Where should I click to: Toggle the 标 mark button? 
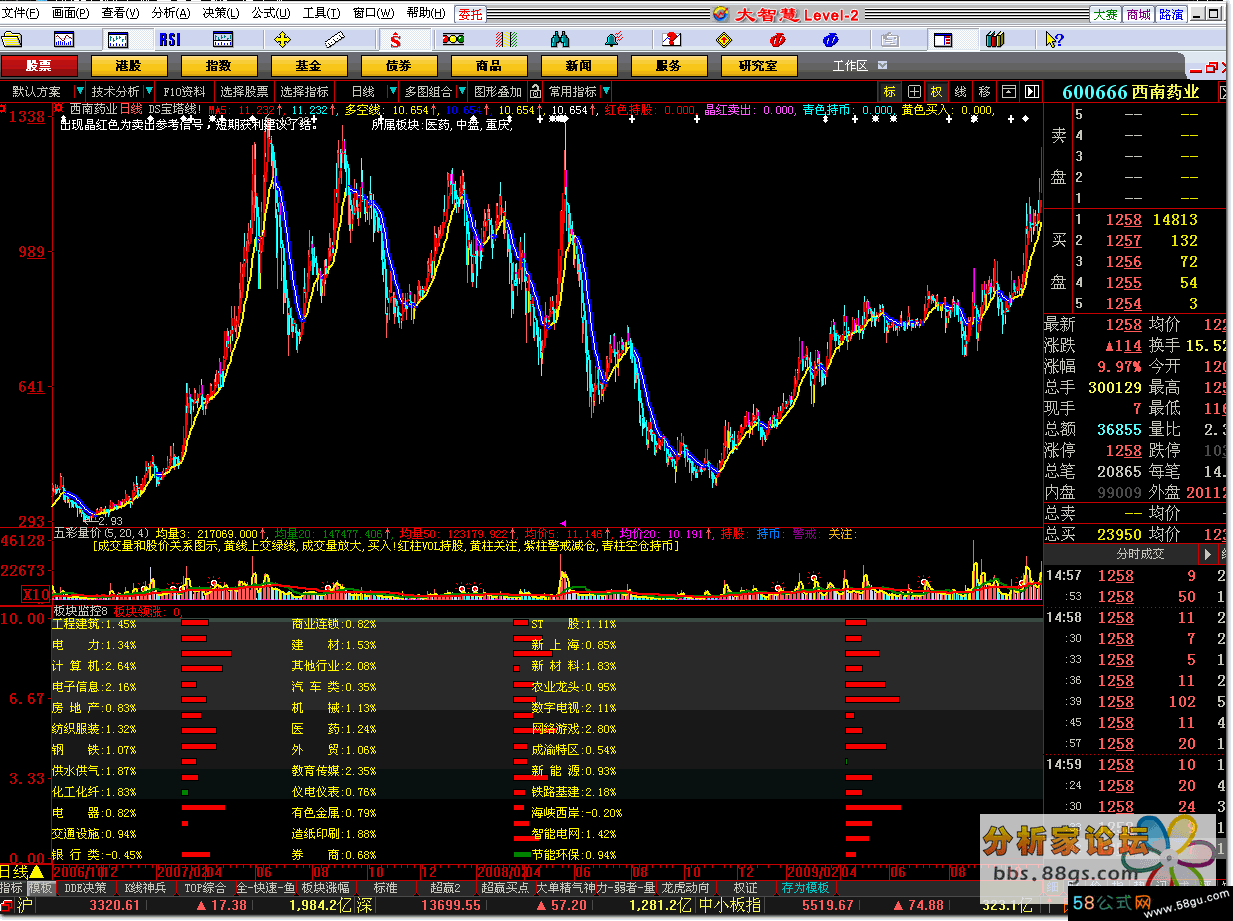[x=889, y=91]
